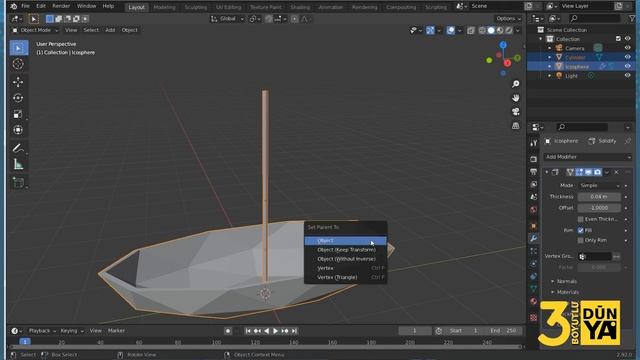Hide the Light in outliner
Image resolution: width=640 pixels, height=360 pixels.
pyautogui.click(x=627, y=76)
